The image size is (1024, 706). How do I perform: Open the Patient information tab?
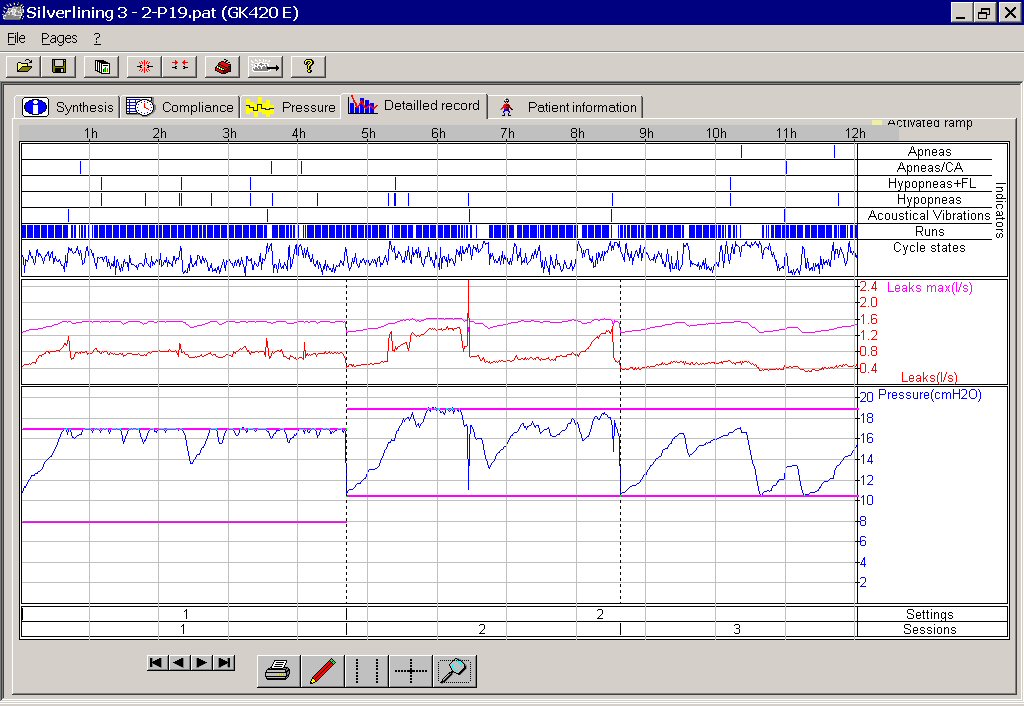tap(567, 107)
